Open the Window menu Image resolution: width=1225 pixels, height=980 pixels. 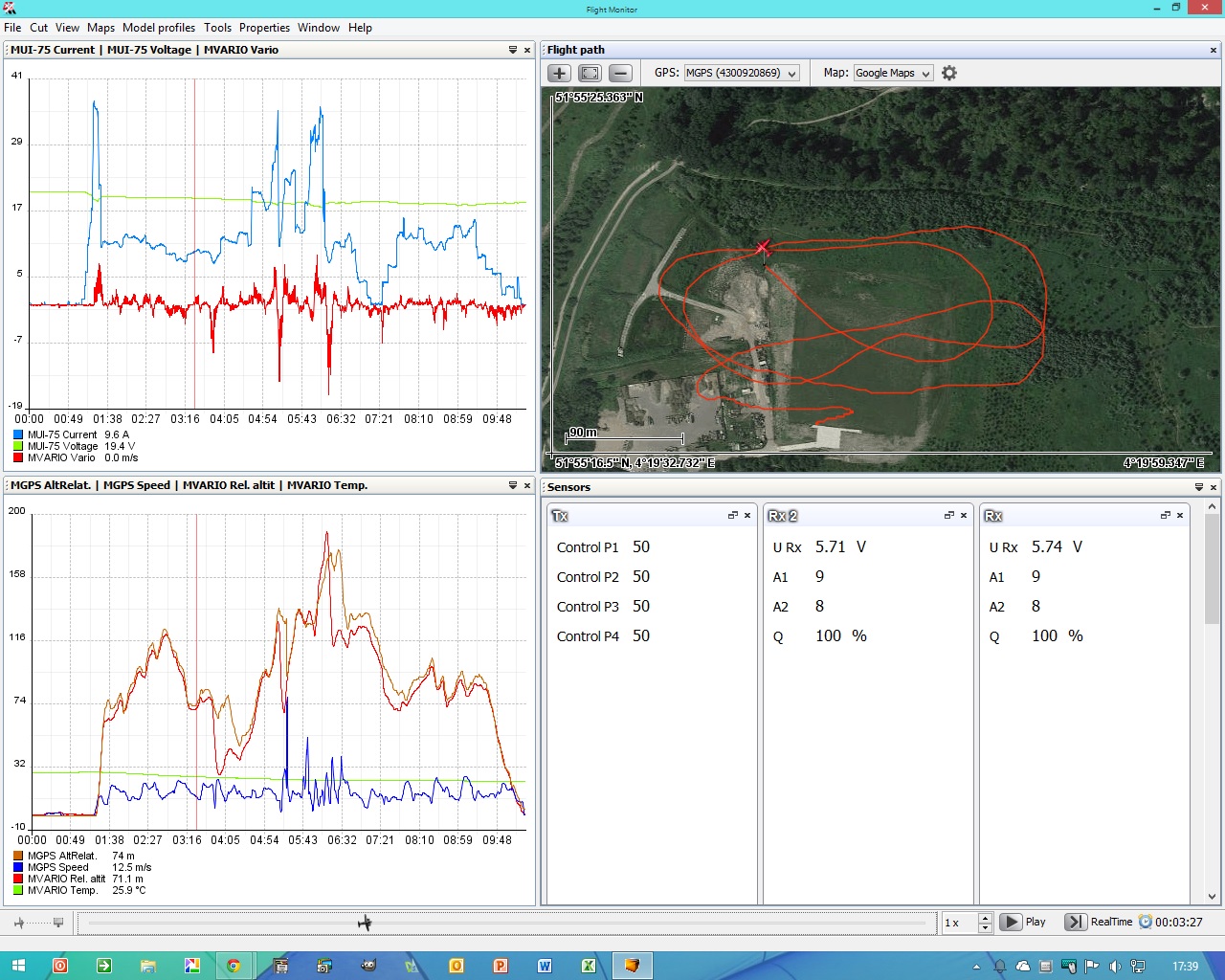pos(319,28)
